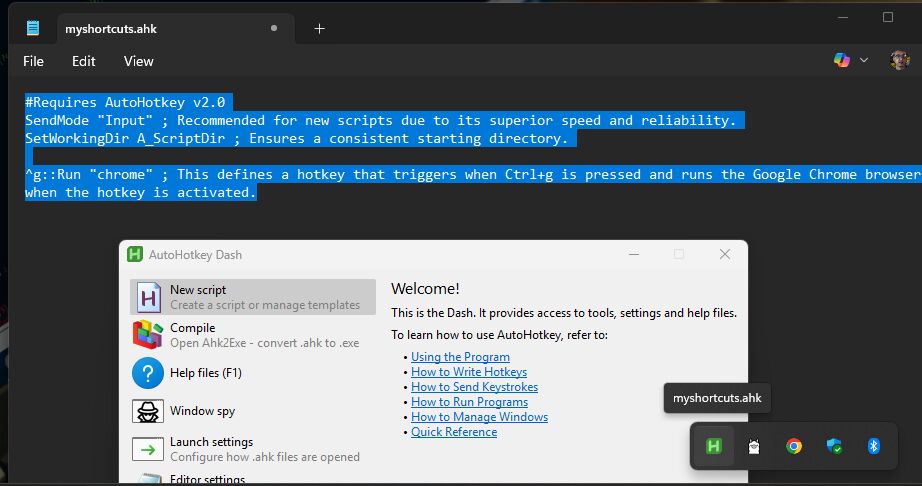Viewport: 922px width, 486px height.
Task: Select New script entry text
Action: 198,290
